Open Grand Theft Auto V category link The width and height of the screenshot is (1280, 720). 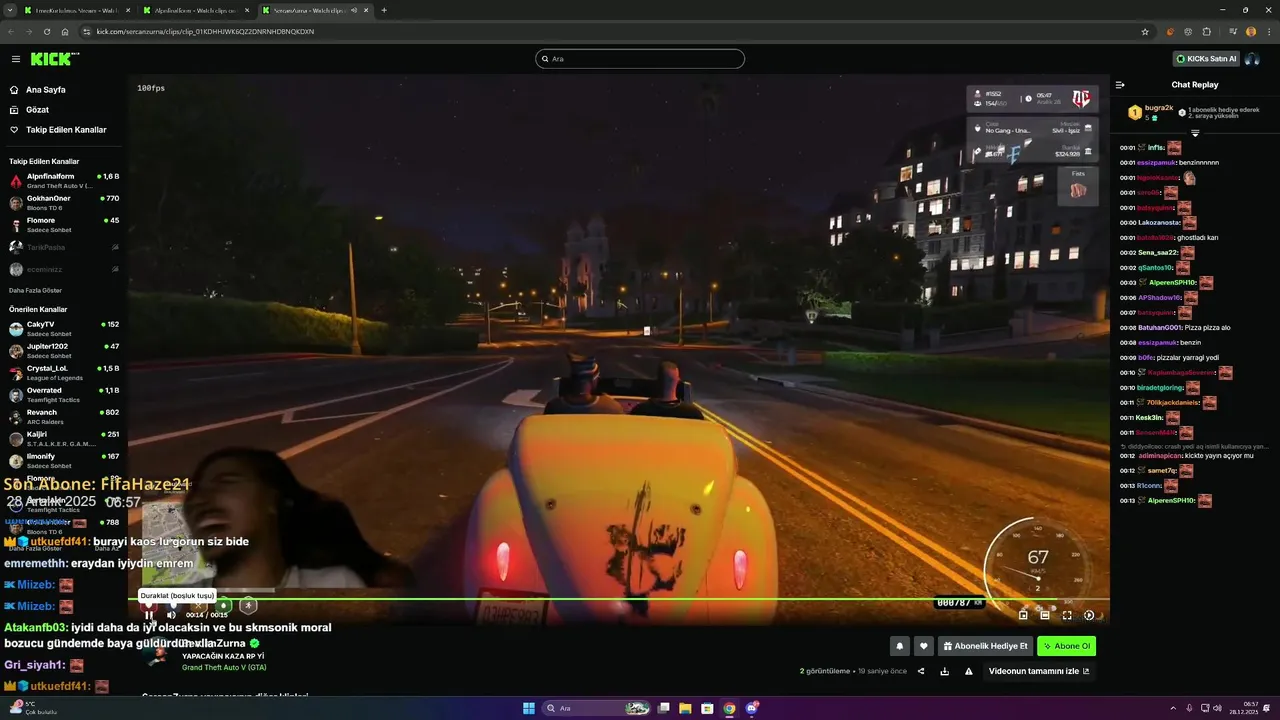click(x=224, y=667)
